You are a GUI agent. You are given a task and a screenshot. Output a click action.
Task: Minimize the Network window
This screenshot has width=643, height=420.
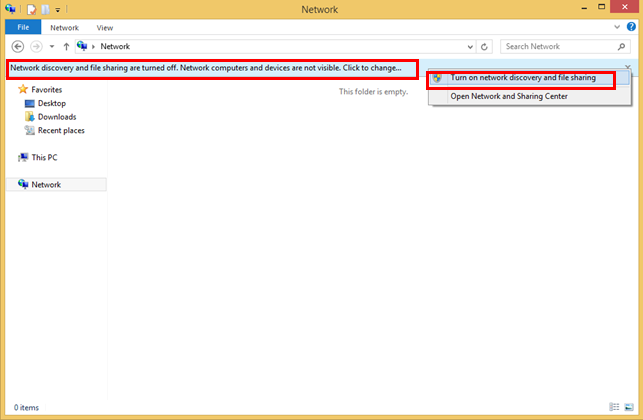(584, 7)
